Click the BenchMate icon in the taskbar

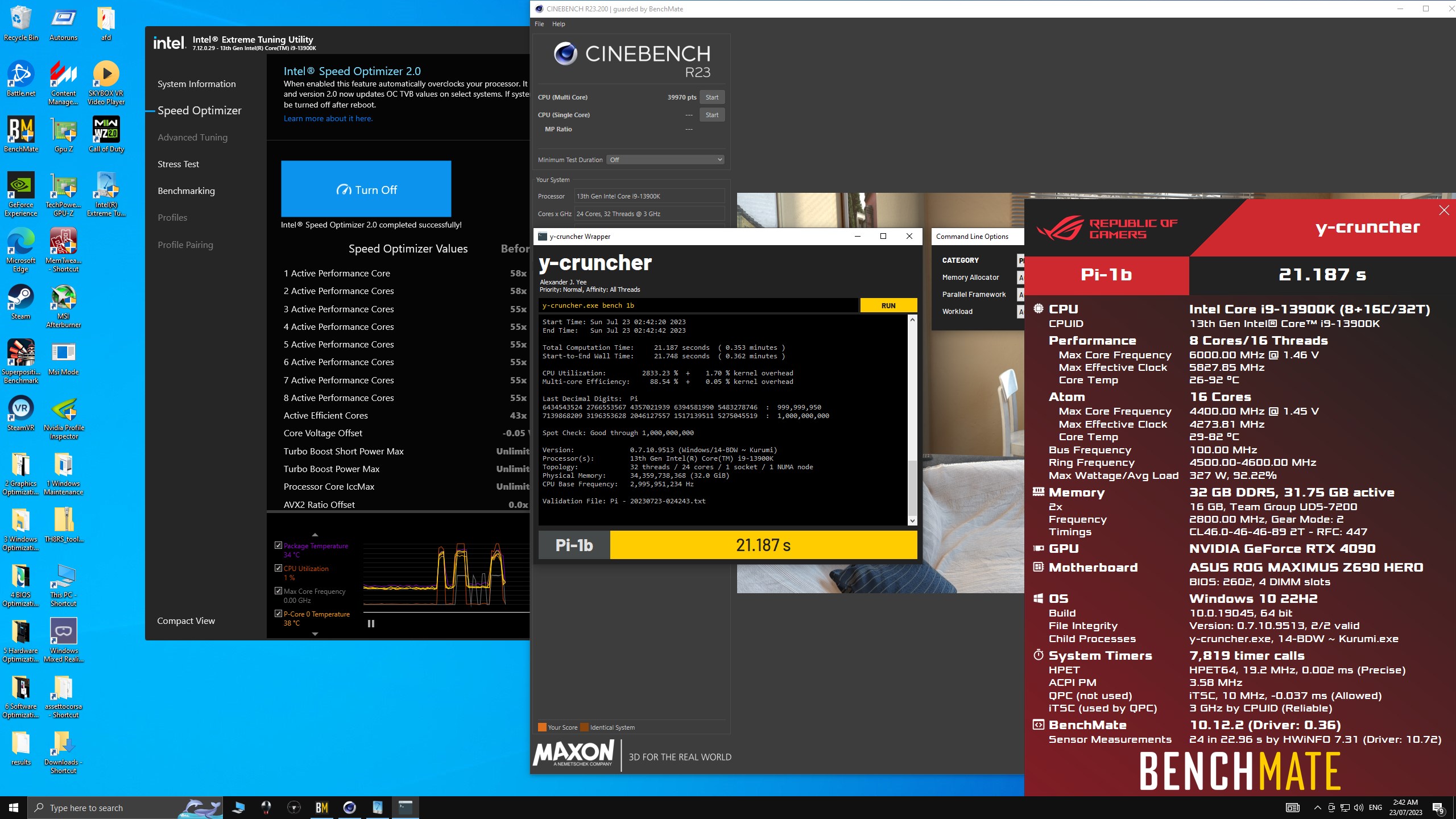[x=322, y=808]
